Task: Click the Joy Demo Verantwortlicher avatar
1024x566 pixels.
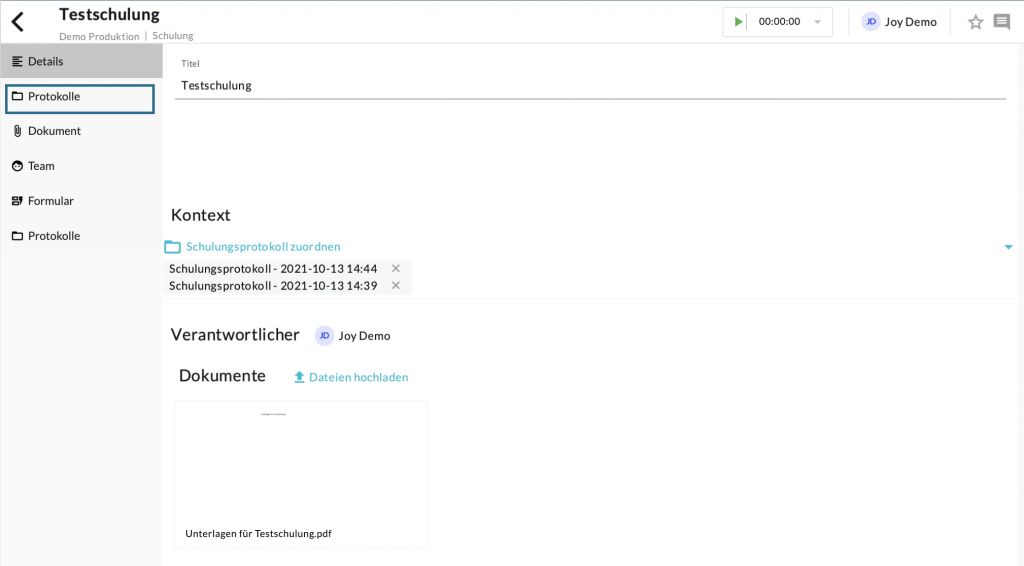Action: click(x=325, y=336)
